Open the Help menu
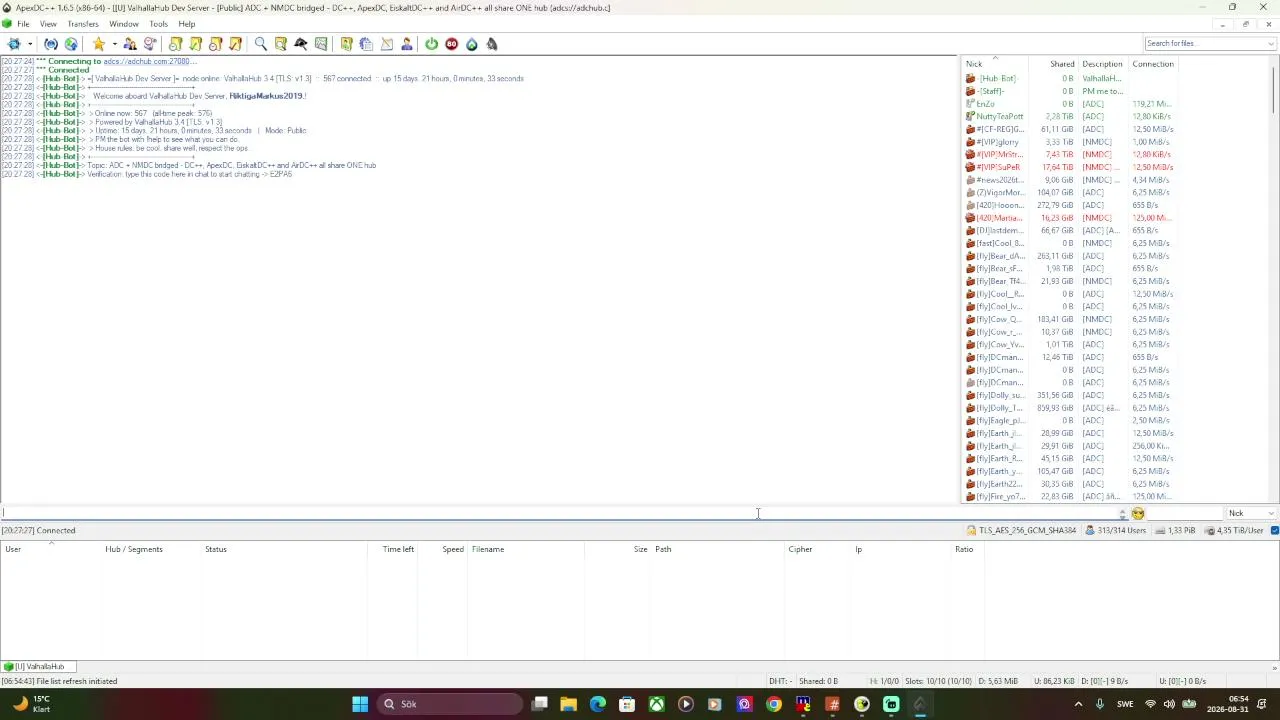The image size is (1280, 720). [187, 24]
